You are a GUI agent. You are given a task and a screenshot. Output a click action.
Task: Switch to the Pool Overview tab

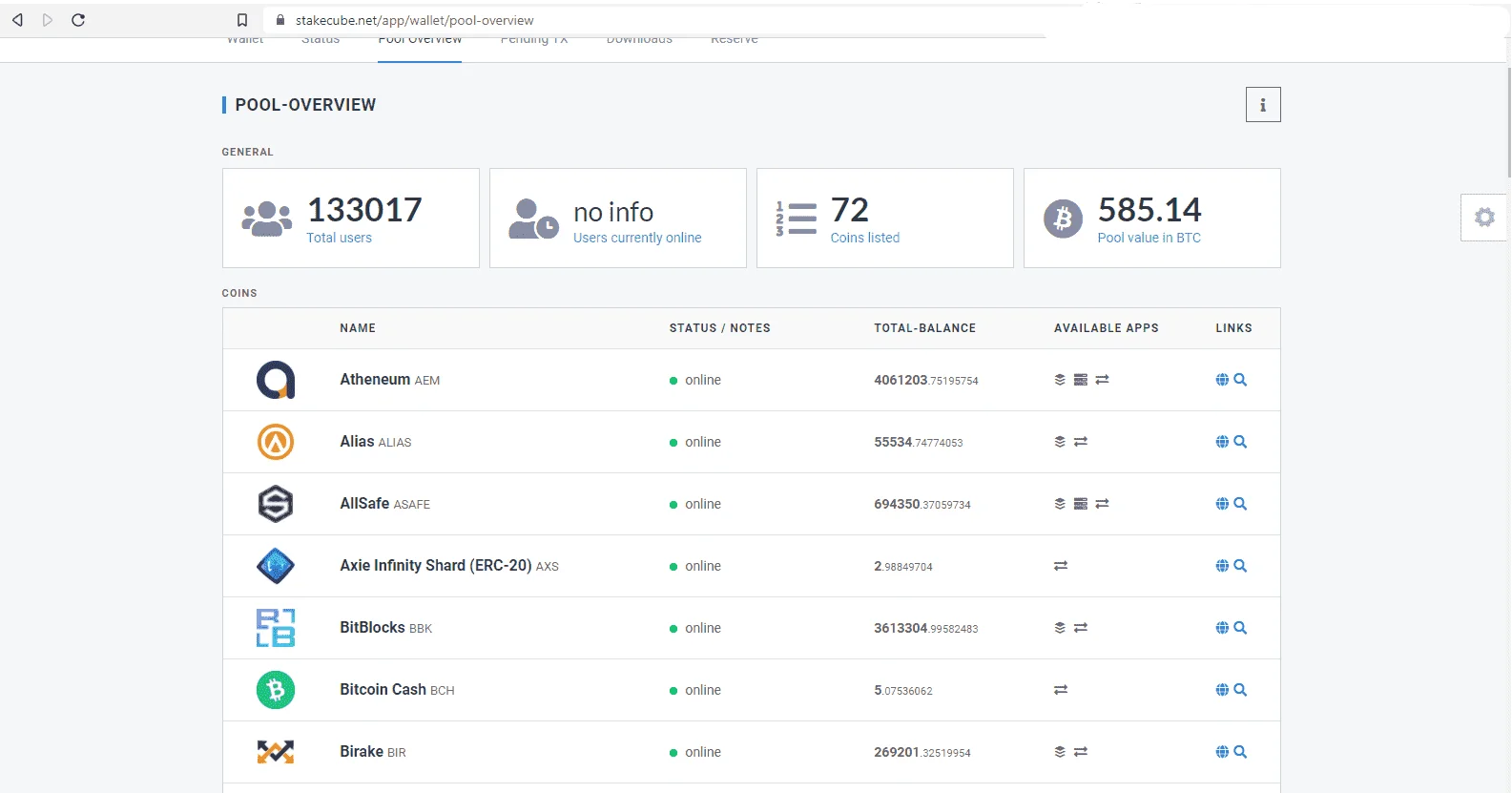[420, 41]
